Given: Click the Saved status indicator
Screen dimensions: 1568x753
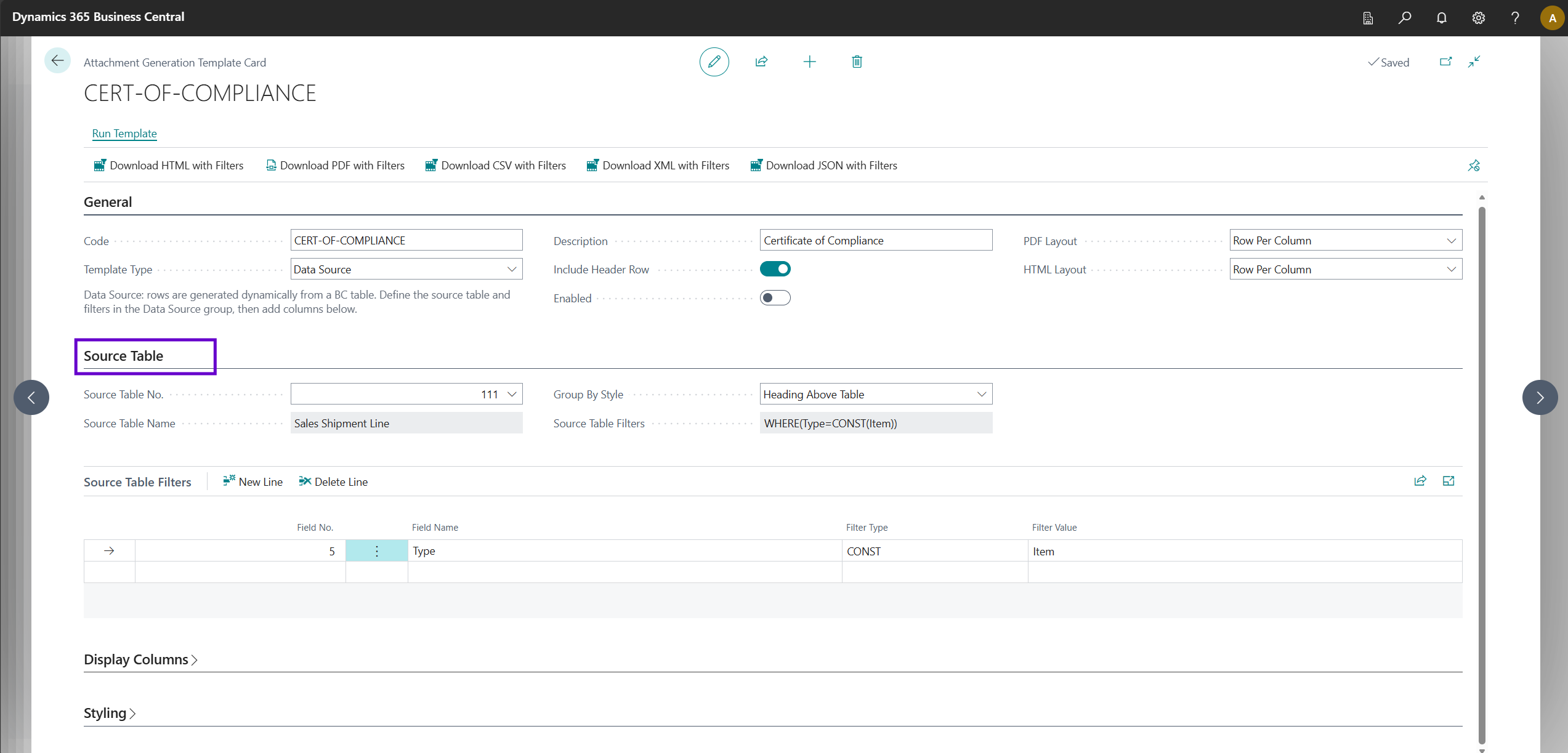Looking at the screenshot, I should pos(1388,62).
